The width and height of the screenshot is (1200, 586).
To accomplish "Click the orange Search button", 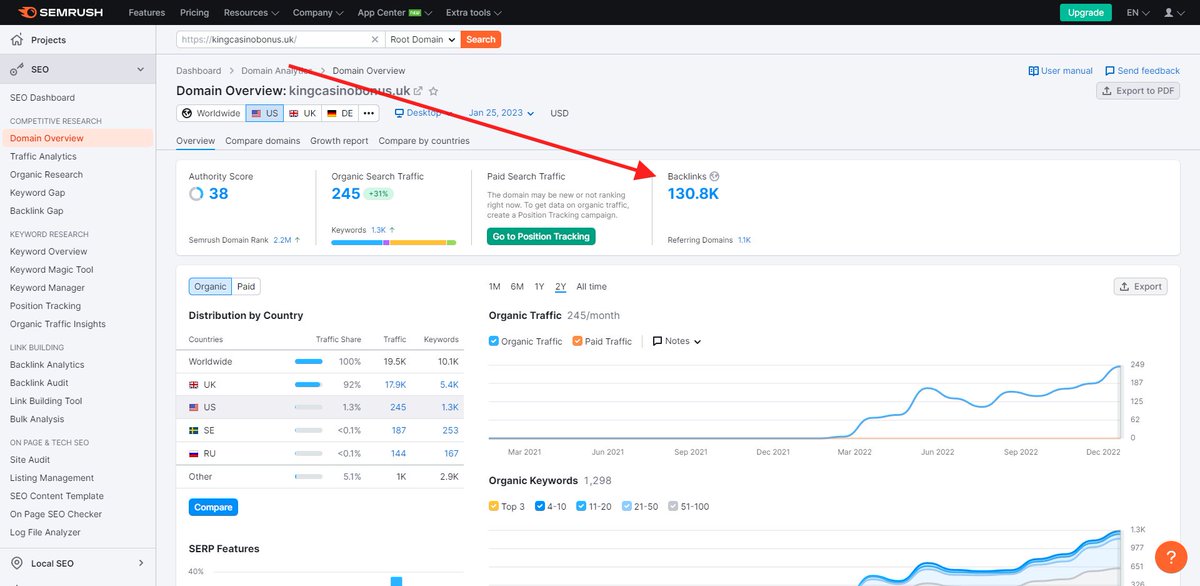I will tap(481, 39).
